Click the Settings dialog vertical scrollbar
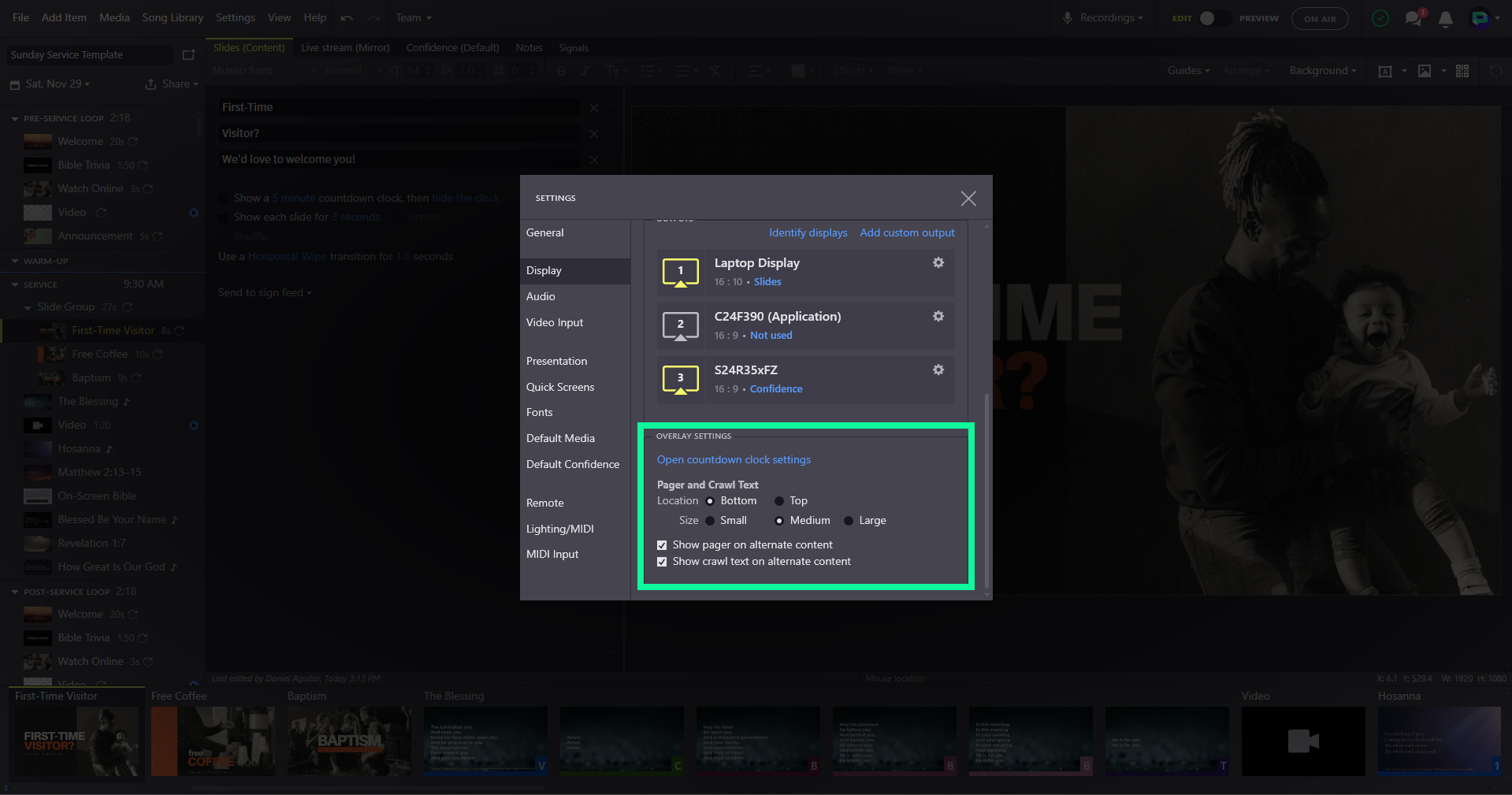 [x=987, y=490]
